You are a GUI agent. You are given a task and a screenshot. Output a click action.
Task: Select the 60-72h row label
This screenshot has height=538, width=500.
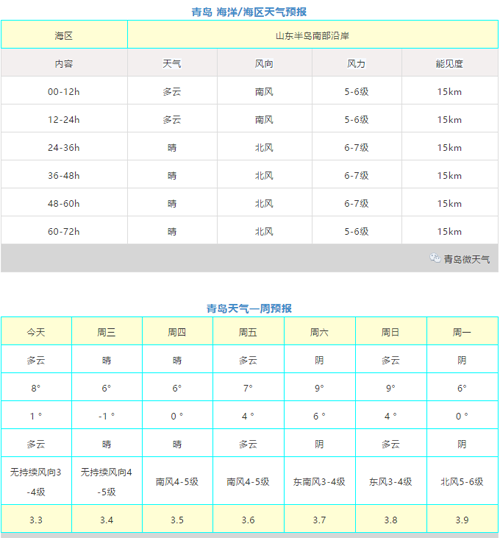click(x=64, y=231)
